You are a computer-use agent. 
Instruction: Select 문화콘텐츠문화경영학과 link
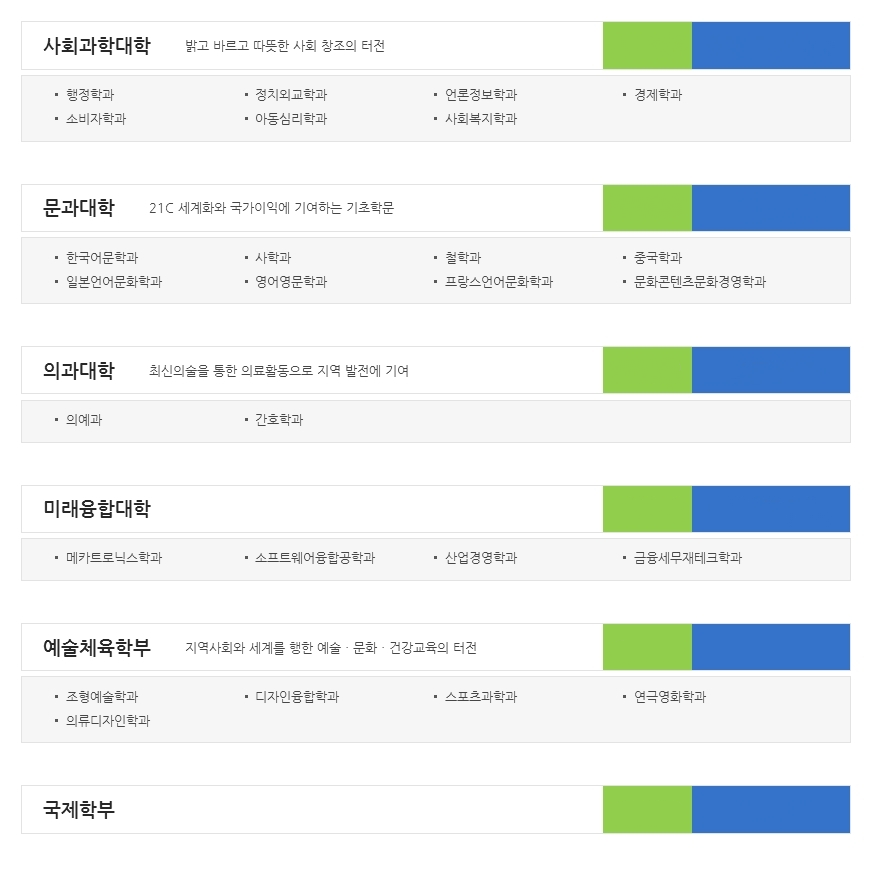(x=700, y=282)
